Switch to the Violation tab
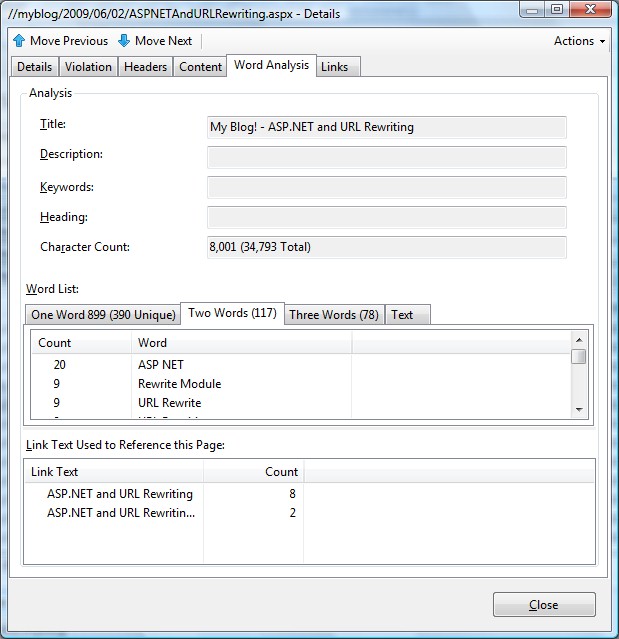 point(88,67)
